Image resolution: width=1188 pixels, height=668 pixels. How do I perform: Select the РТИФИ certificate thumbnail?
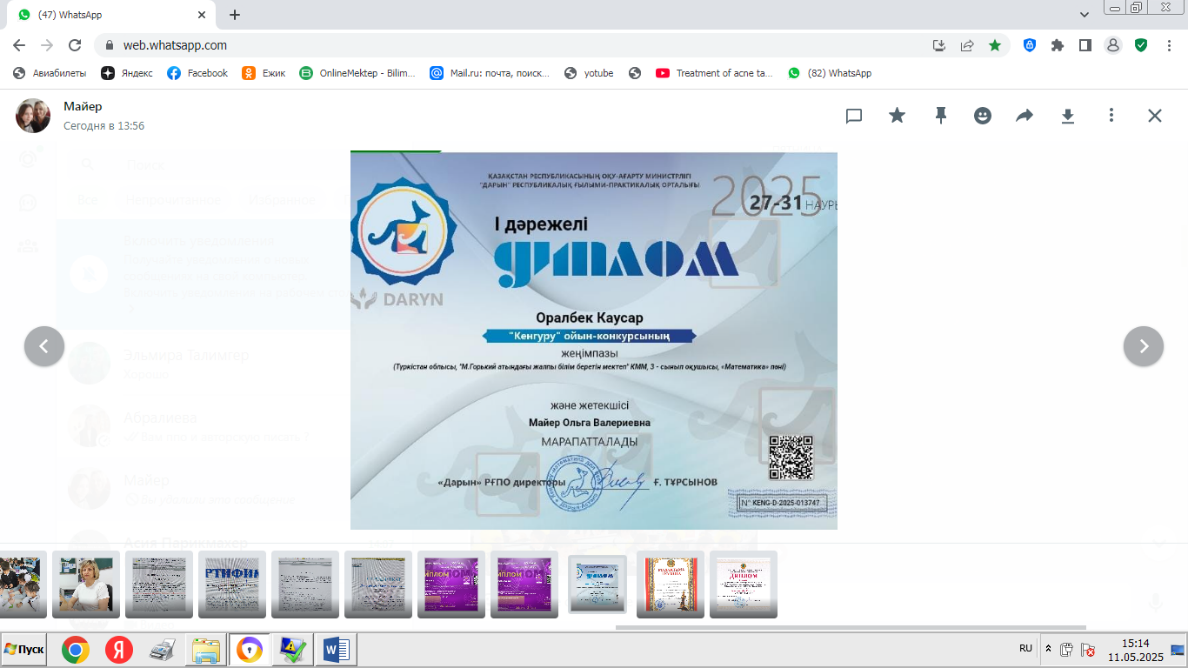click(232, 584)
